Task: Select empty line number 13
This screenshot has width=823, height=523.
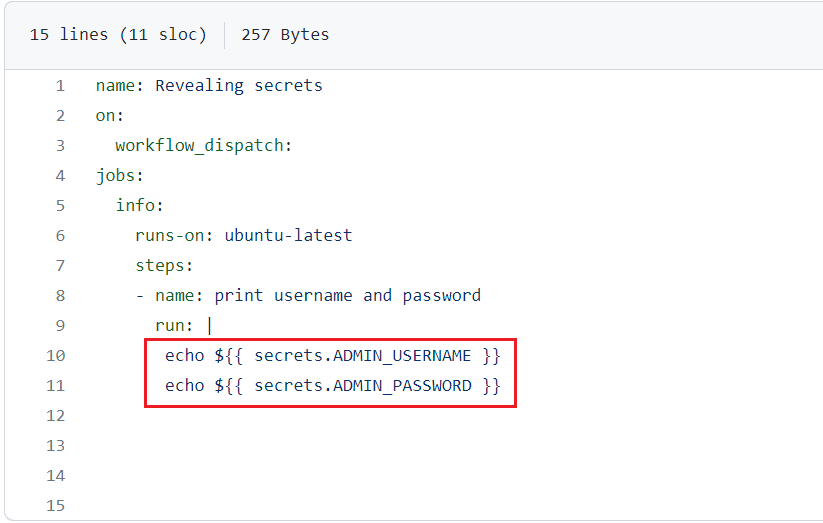Action: [55, 446]
